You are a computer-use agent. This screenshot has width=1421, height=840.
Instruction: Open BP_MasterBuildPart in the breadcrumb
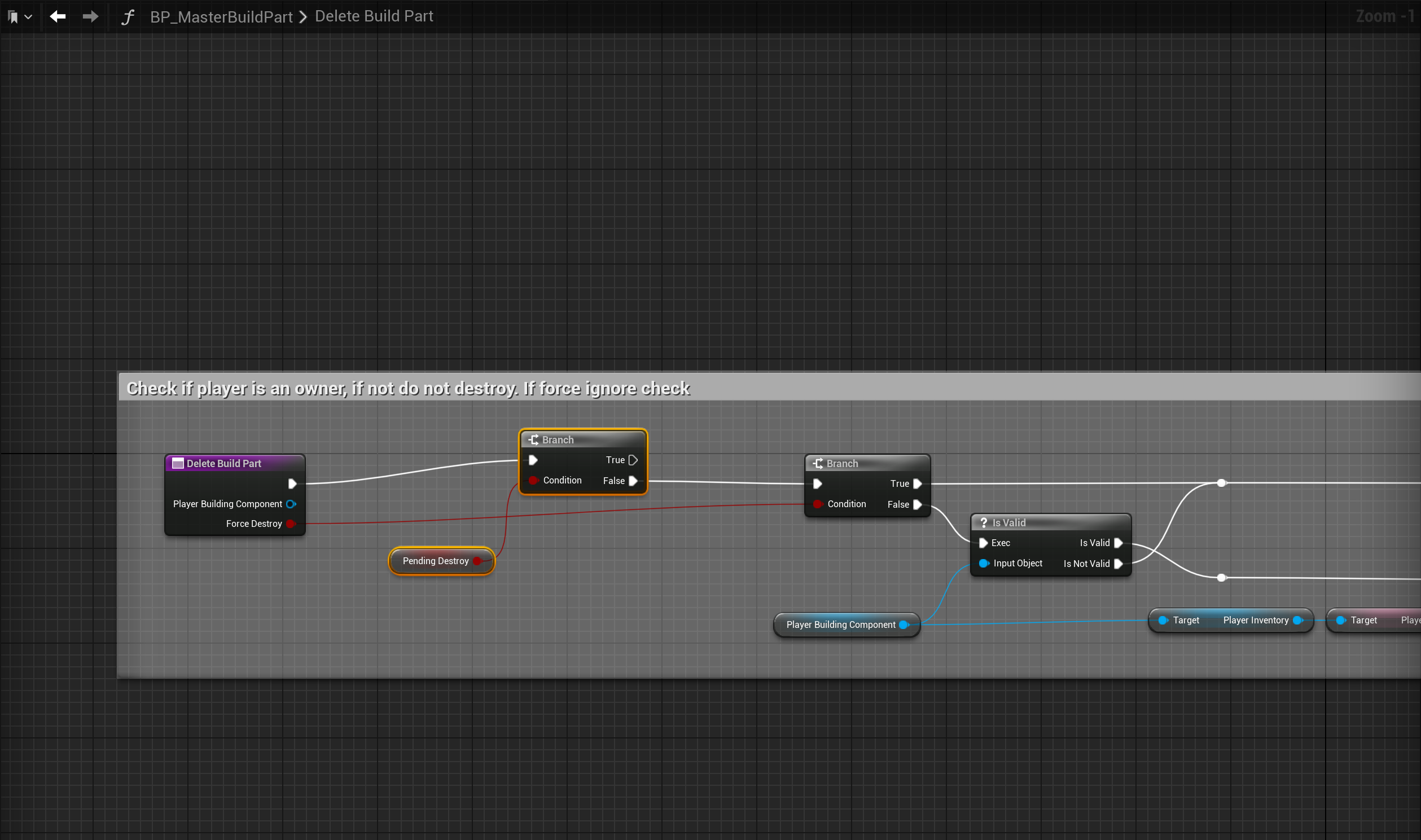coord(221,17)
